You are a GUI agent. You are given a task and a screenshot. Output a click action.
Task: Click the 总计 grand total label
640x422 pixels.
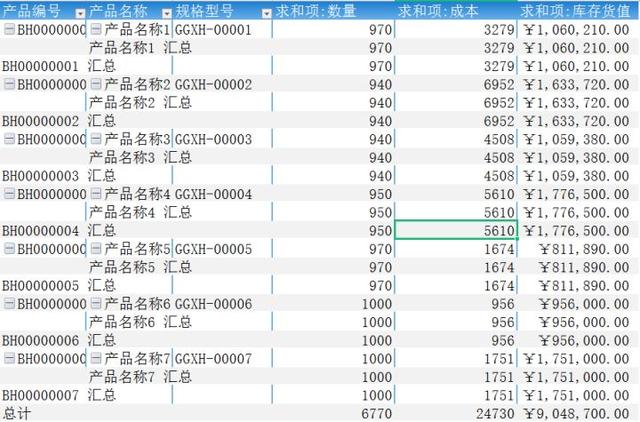click(x=16, y=413)
